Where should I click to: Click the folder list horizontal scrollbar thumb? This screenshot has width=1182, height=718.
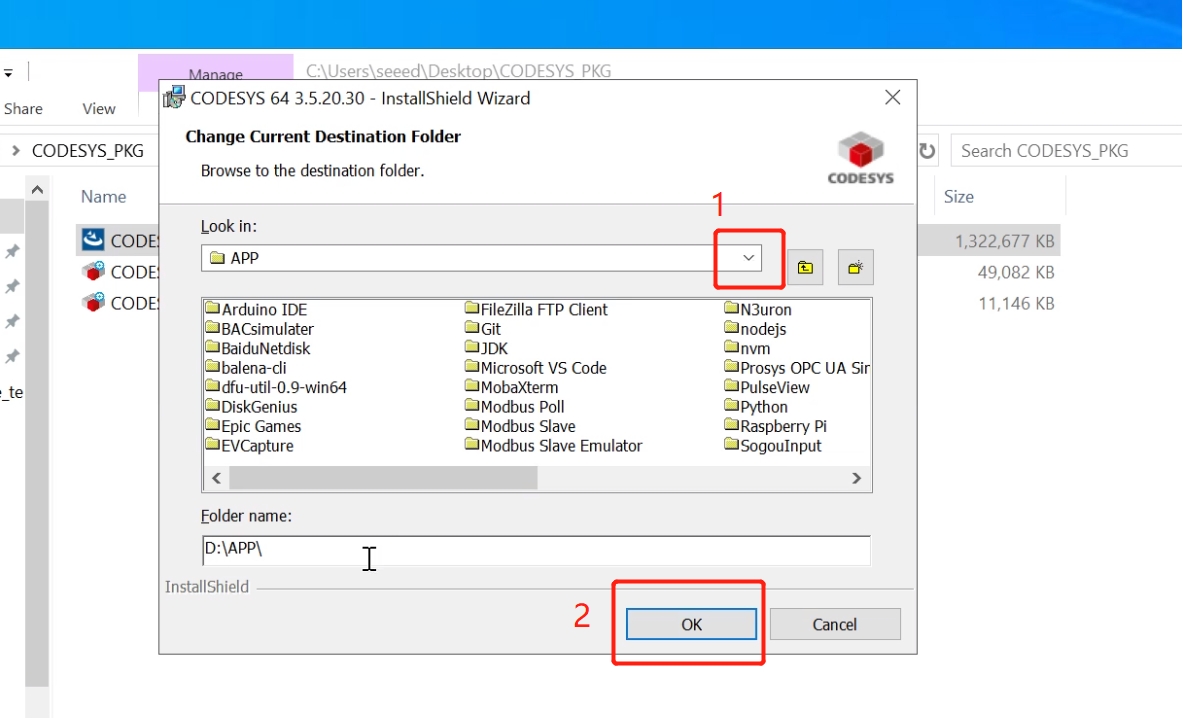pos(383,478)
